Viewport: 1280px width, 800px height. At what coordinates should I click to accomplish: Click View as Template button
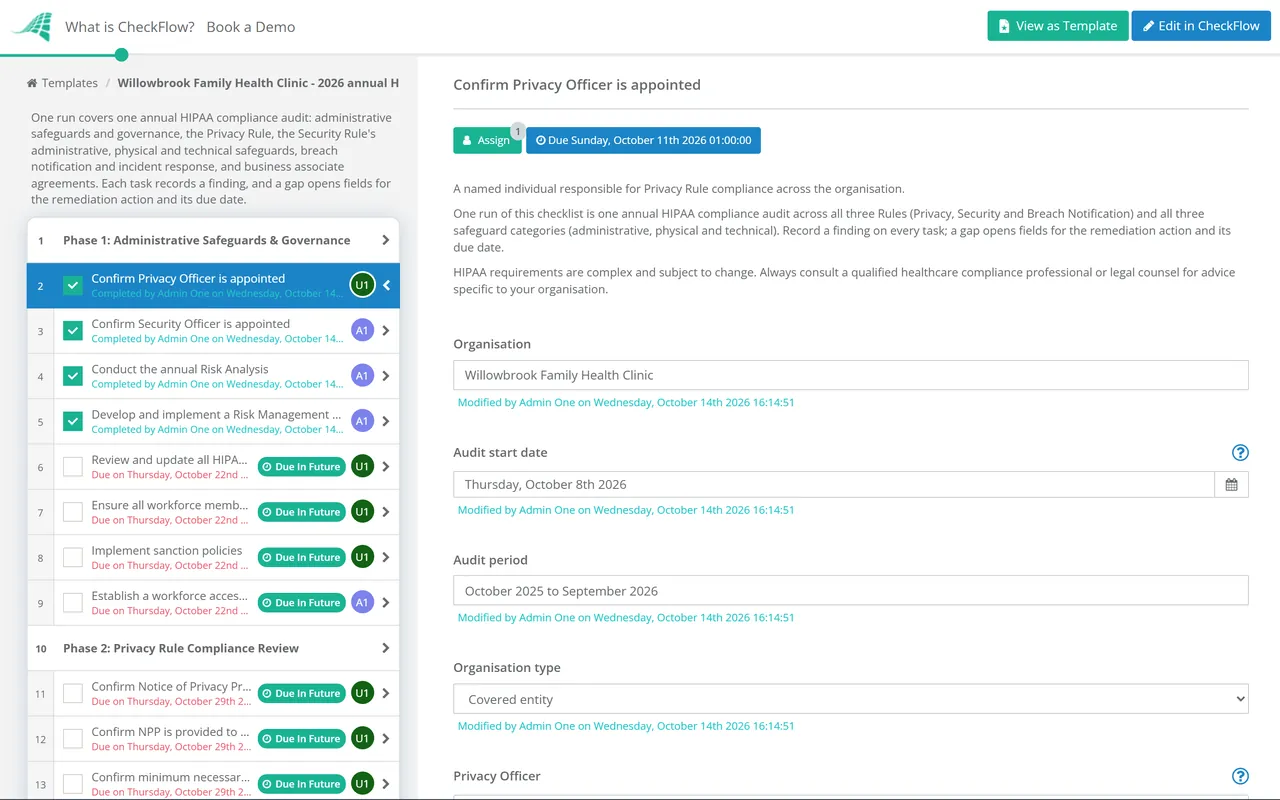tap(1058, 26)
